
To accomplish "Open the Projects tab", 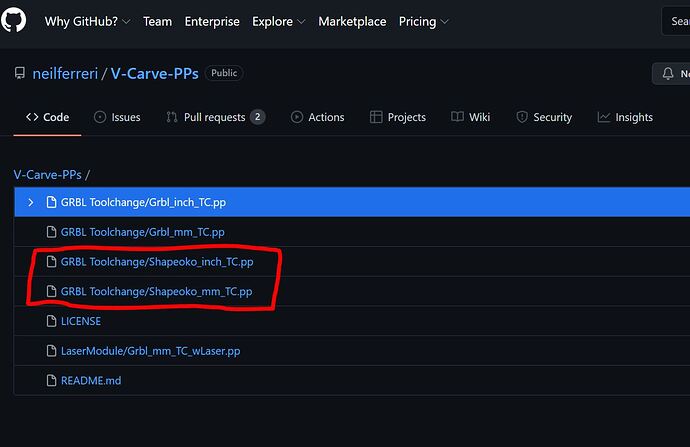I will point(398,117).
